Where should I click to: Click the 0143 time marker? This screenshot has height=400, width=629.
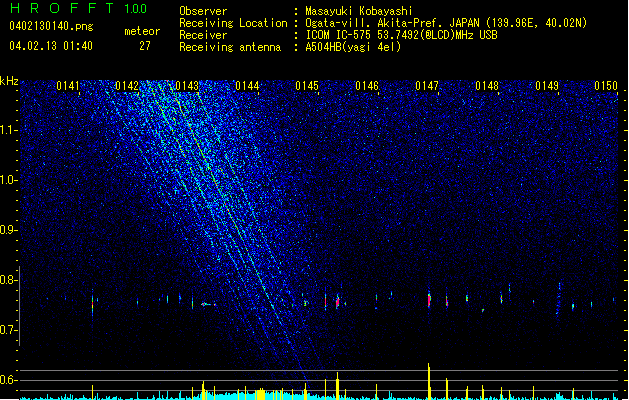pyautogui.click(x=187, y=86)
